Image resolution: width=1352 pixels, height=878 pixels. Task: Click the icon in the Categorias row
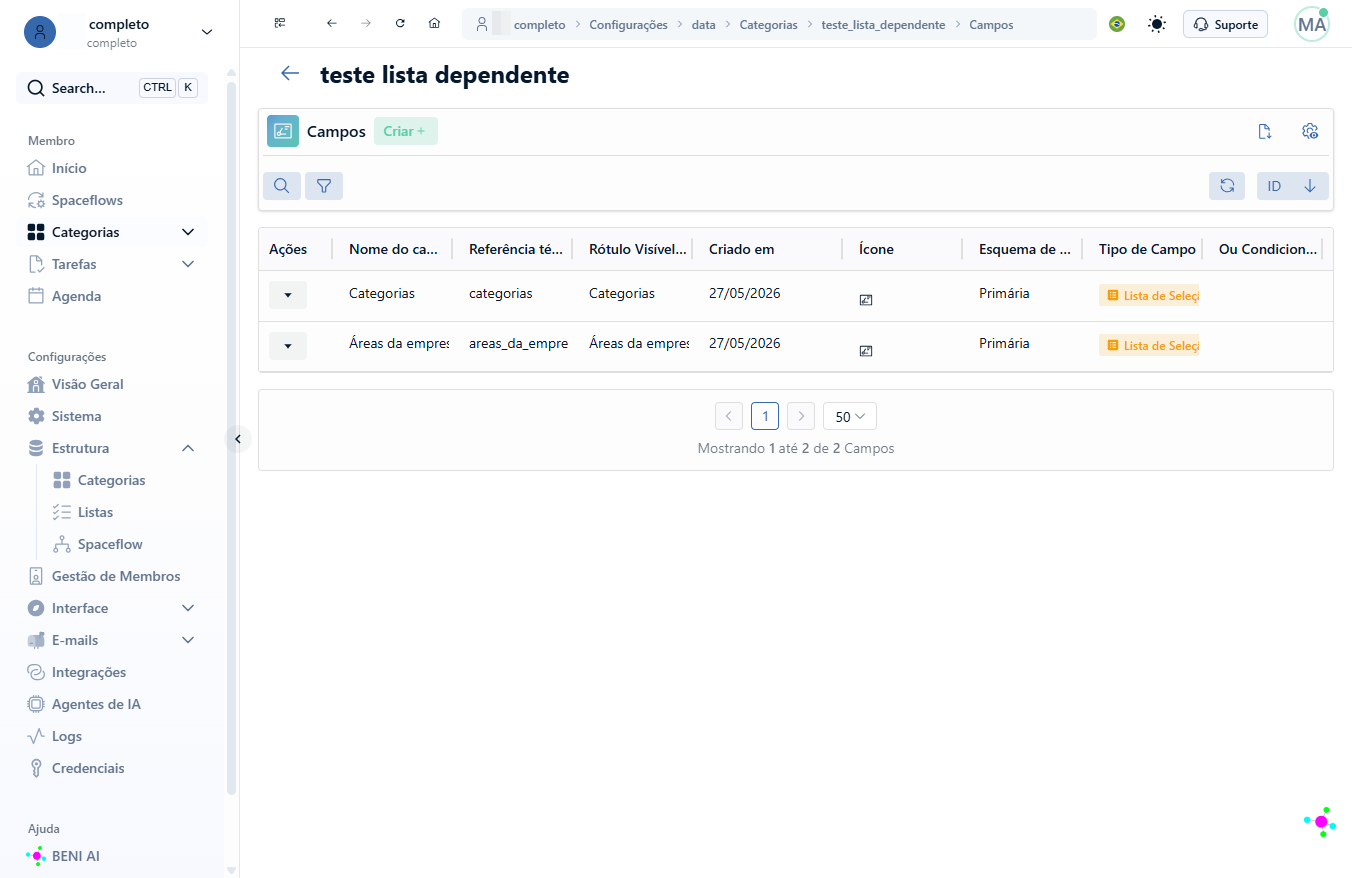point(866,299)
